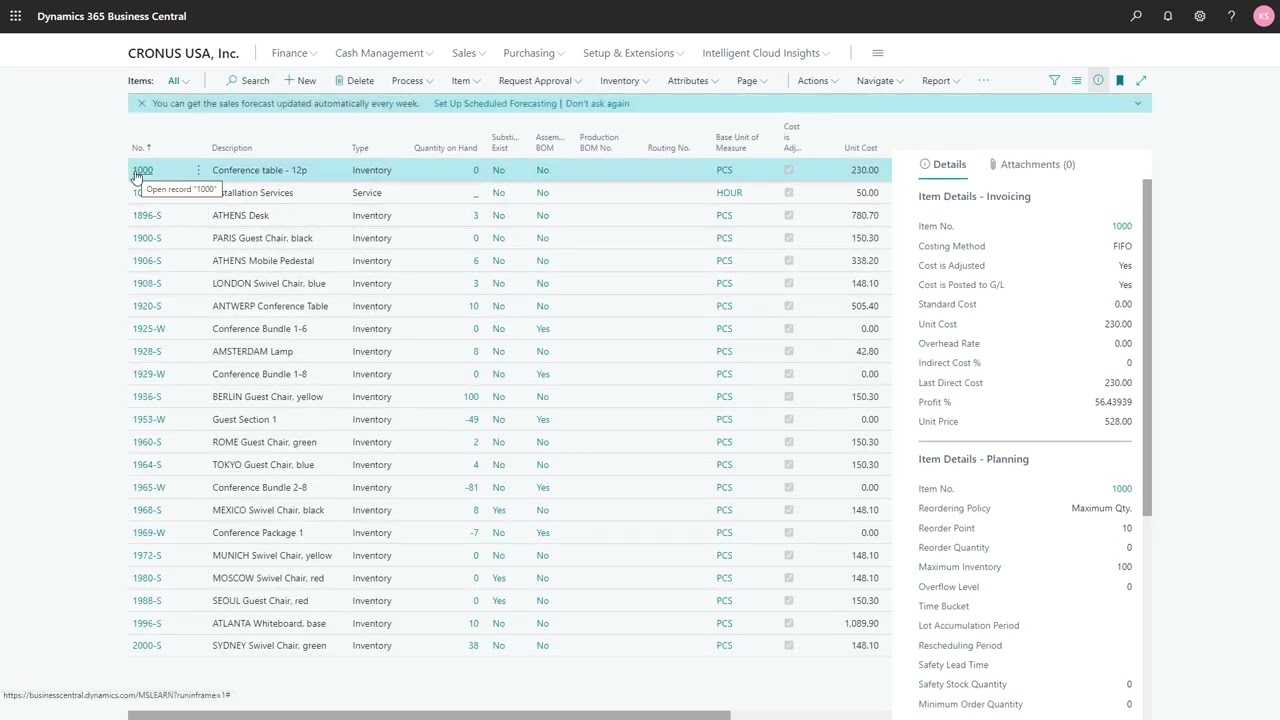Open the Report menu
This screenshot has height=720, width=1280.
pyautogui.click(x=941, y=81)
